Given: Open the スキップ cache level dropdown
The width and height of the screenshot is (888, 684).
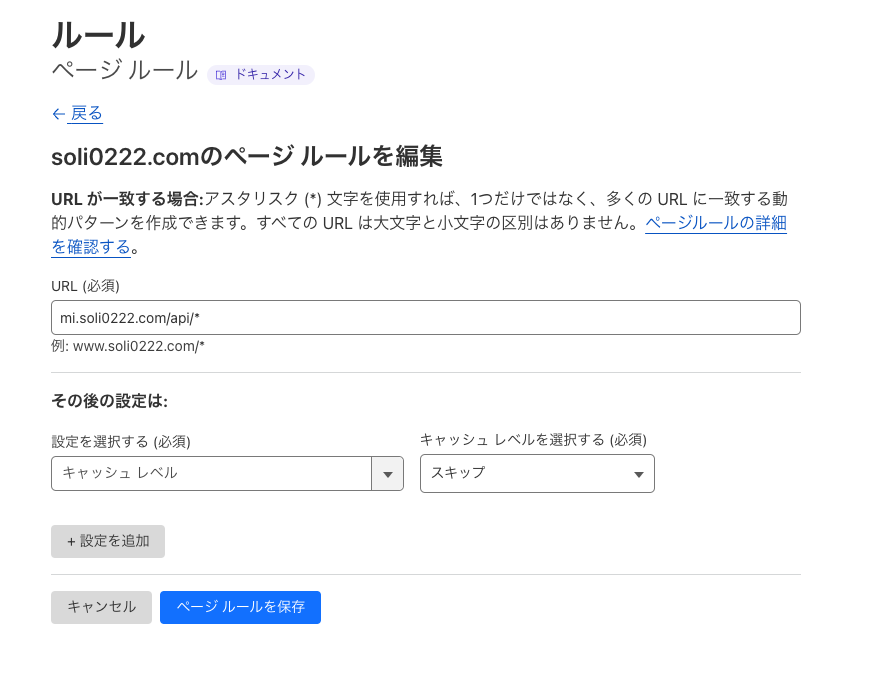Looking at the screenshot, I should [x=537, y=473].
